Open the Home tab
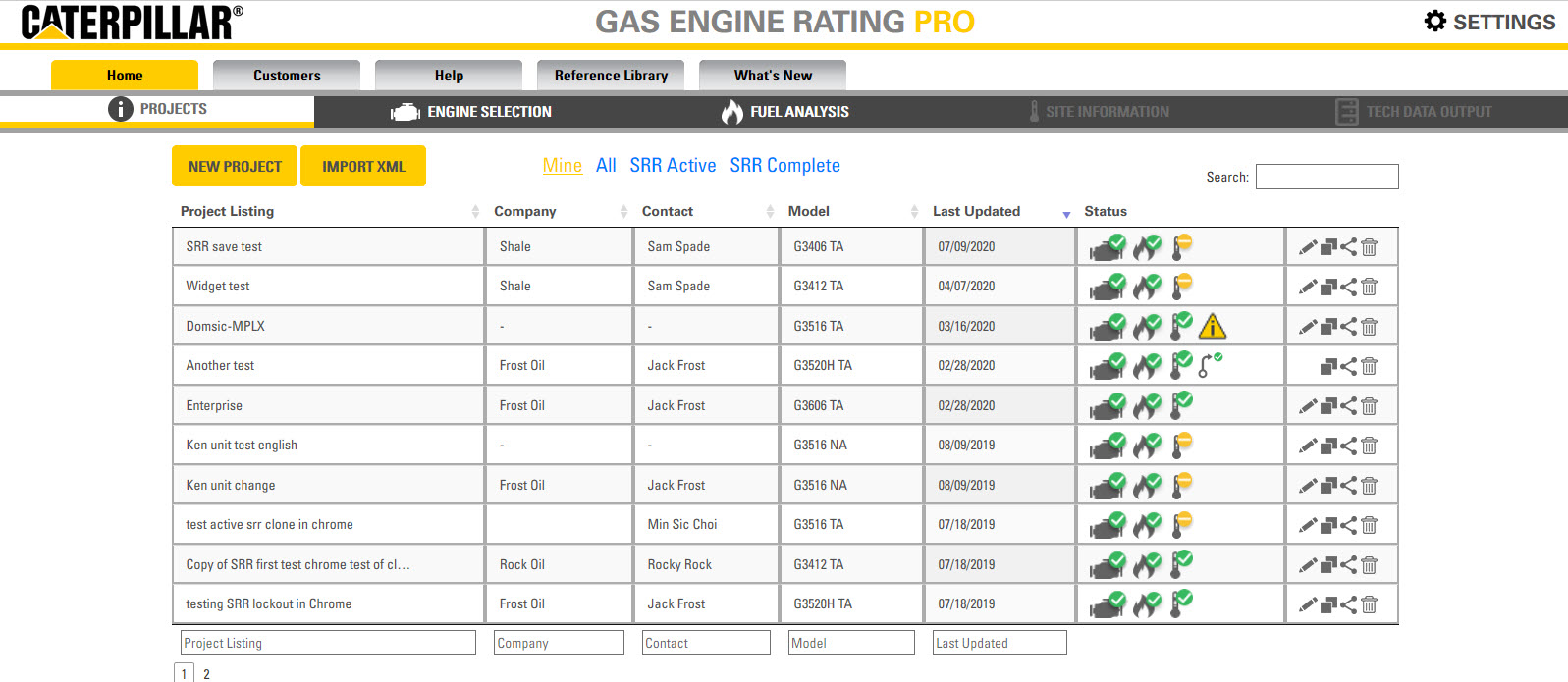The width and height of the screenshot is (1568, 682). coord(125,76)
